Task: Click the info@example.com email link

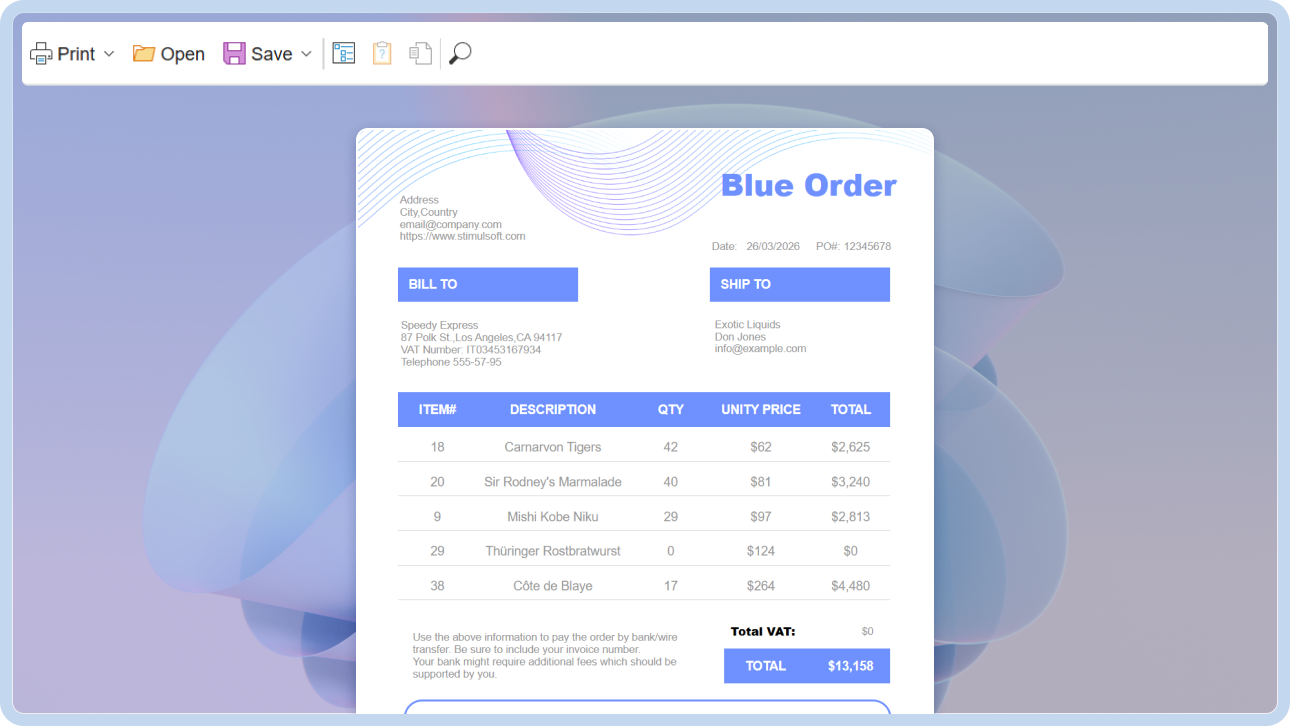Action: click(760, 348)
